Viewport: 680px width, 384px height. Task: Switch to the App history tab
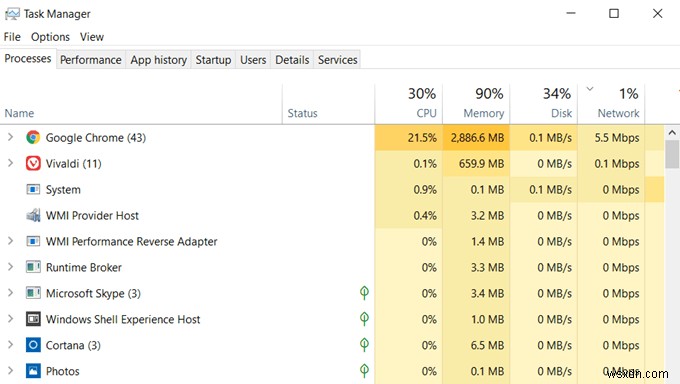point(158,60)
